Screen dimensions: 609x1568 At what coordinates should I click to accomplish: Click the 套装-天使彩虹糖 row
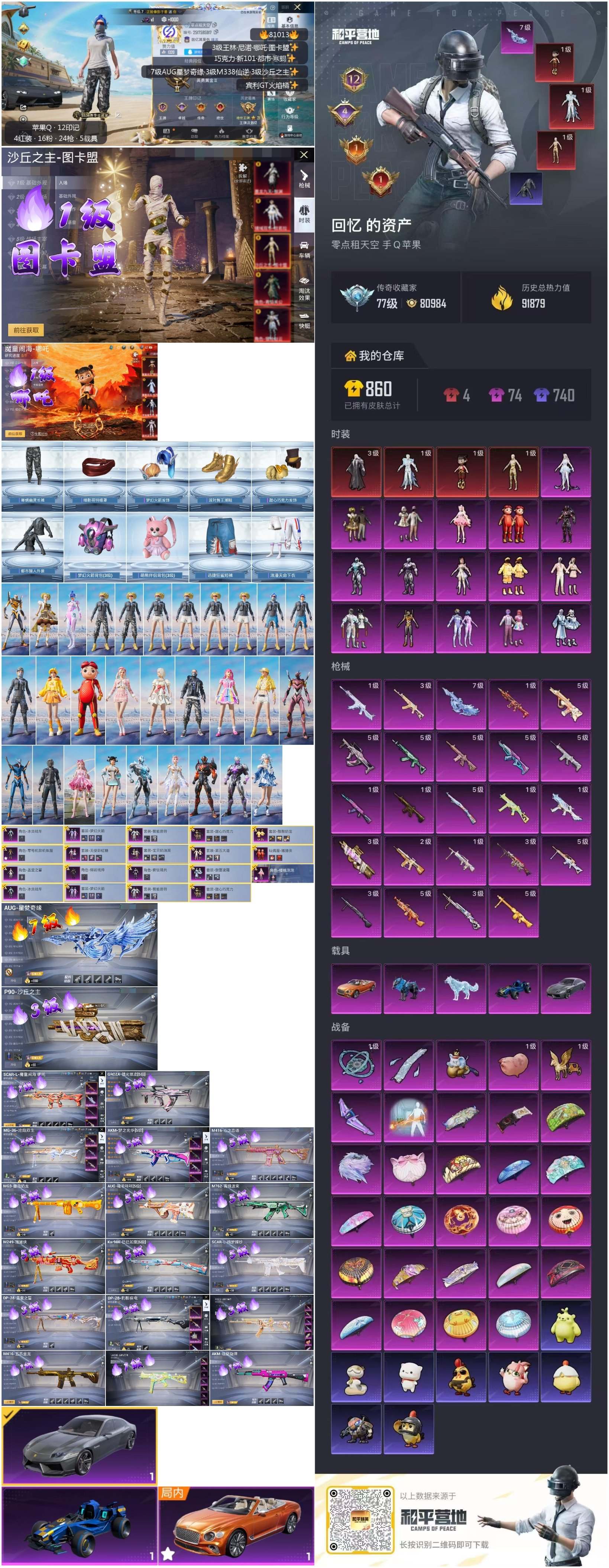coord(95,854)
